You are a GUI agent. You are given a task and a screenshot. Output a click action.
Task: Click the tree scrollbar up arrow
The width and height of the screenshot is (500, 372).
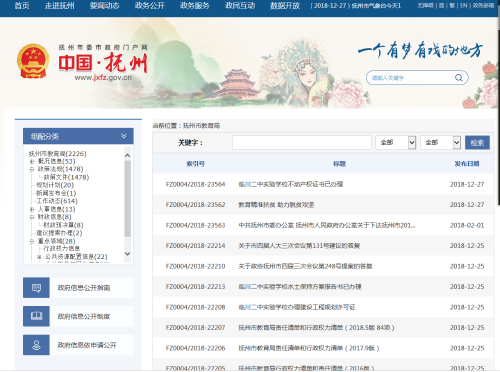[127, 156]
